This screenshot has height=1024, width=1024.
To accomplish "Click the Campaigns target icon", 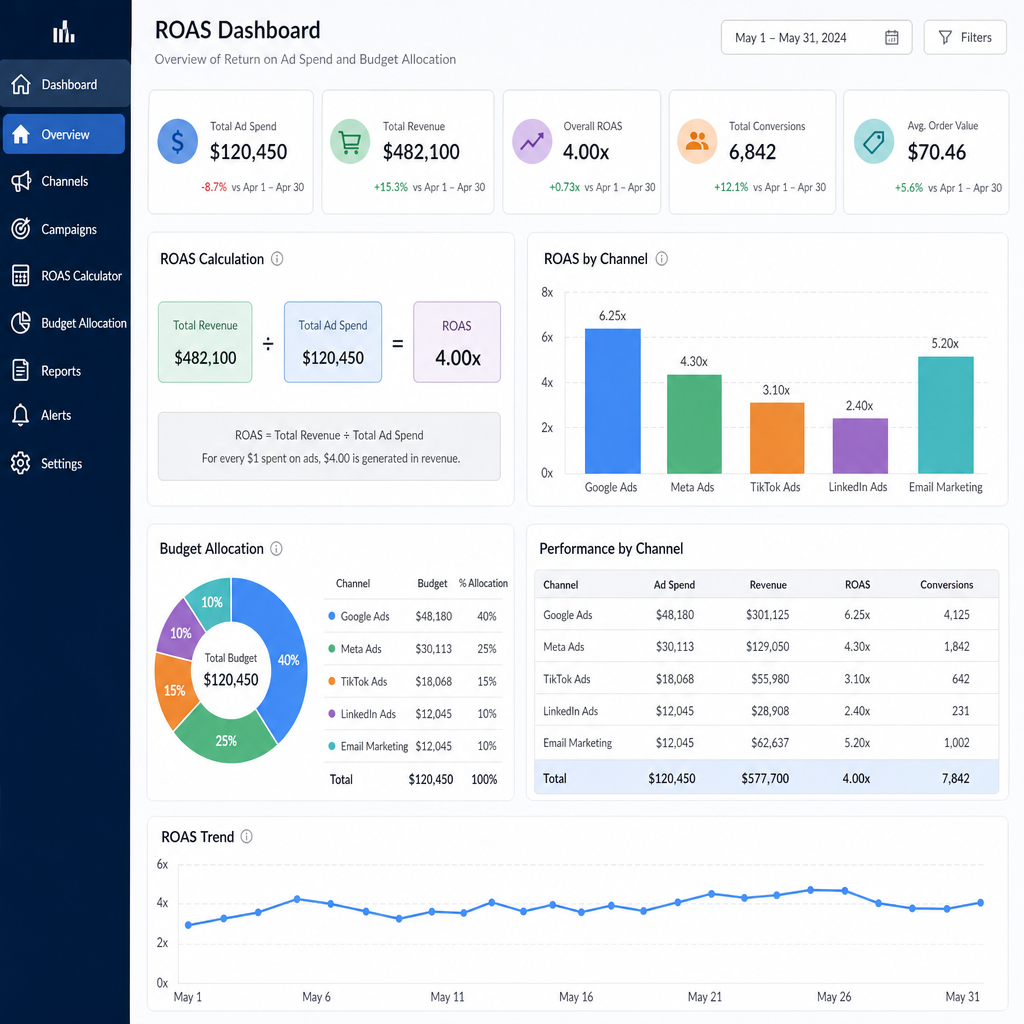I will coord(21,229).
